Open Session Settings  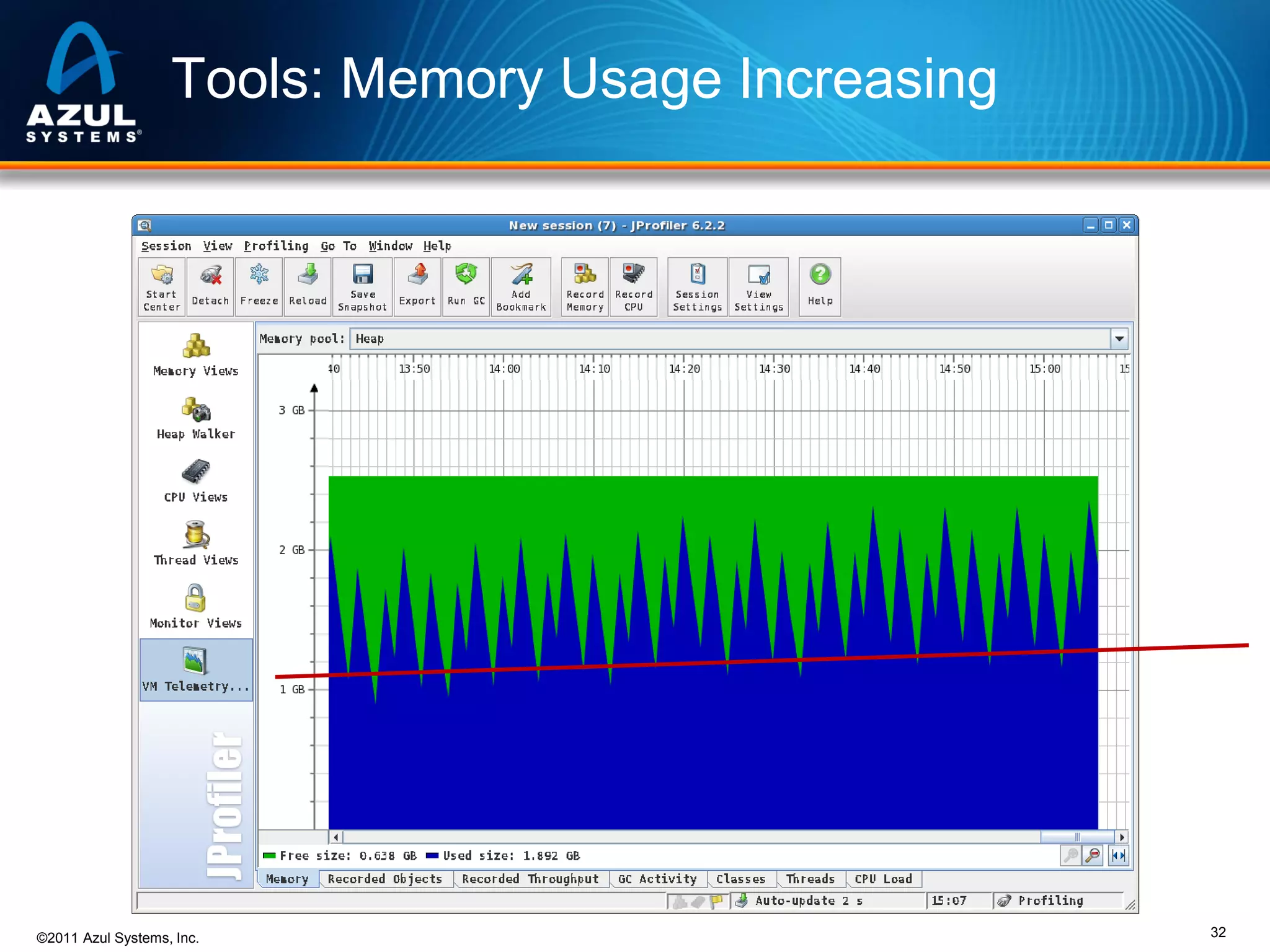click(x=698, y=287)
